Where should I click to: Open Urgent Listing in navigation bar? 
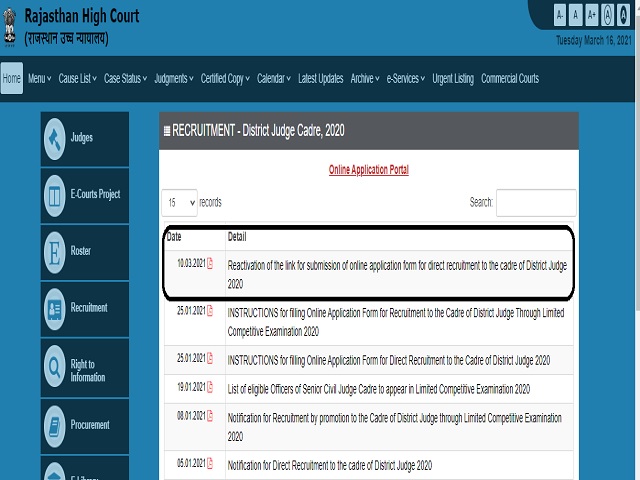point(453,78)
